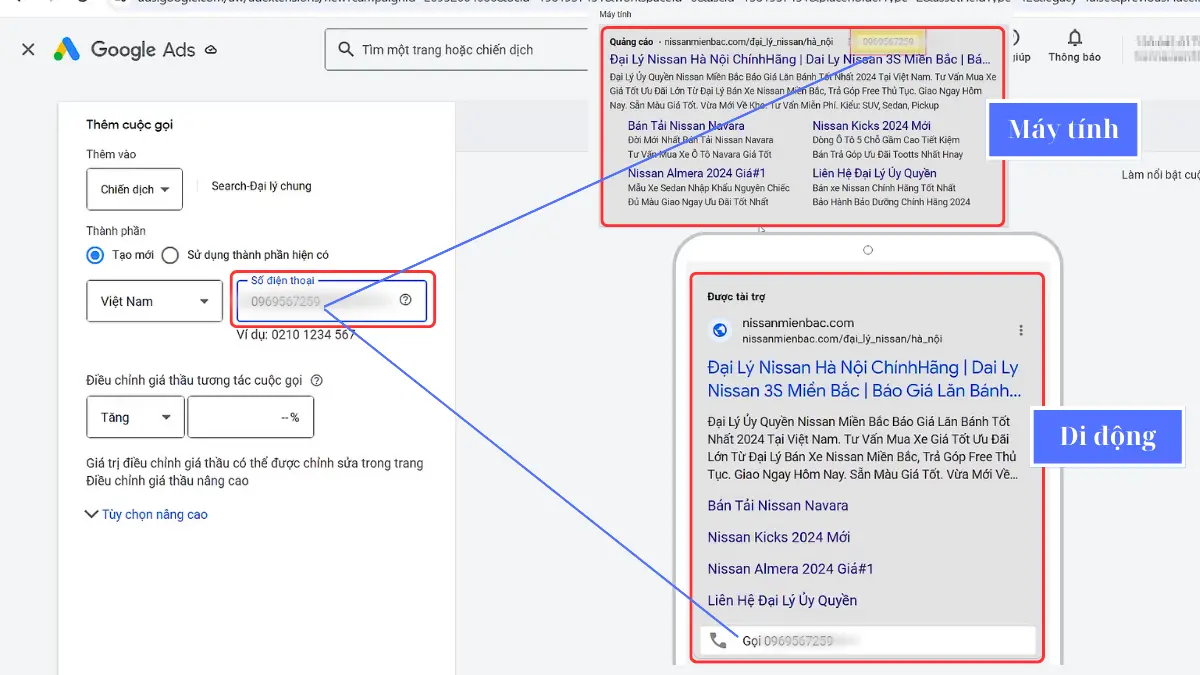
Task: Open the Tăng bid adjustment dropdown
Action: (x=135, y=417)
